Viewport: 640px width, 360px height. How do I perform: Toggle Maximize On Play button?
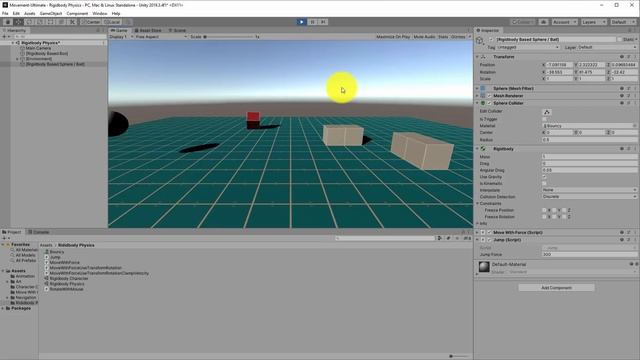click(x=393, y=37)
